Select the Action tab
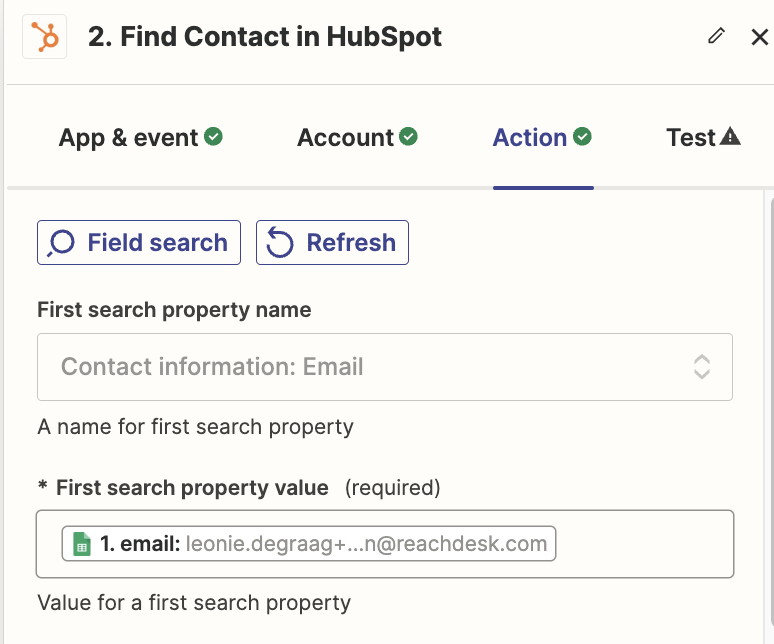This screenshot has height=644, width=774. 542,137
